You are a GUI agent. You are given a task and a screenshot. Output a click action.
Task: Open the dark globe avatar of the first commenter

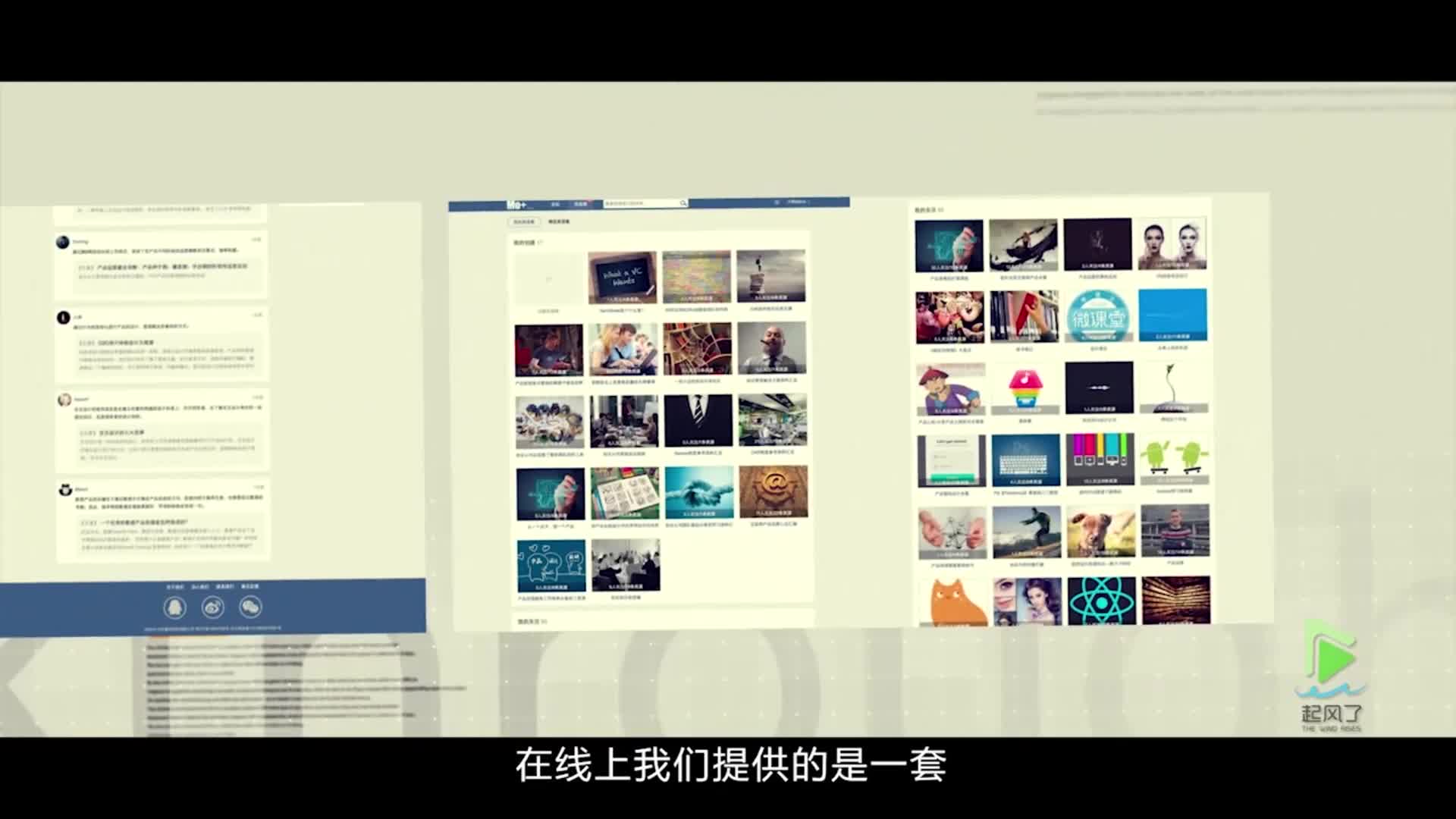pyautogui.click(x=63, y=242)
